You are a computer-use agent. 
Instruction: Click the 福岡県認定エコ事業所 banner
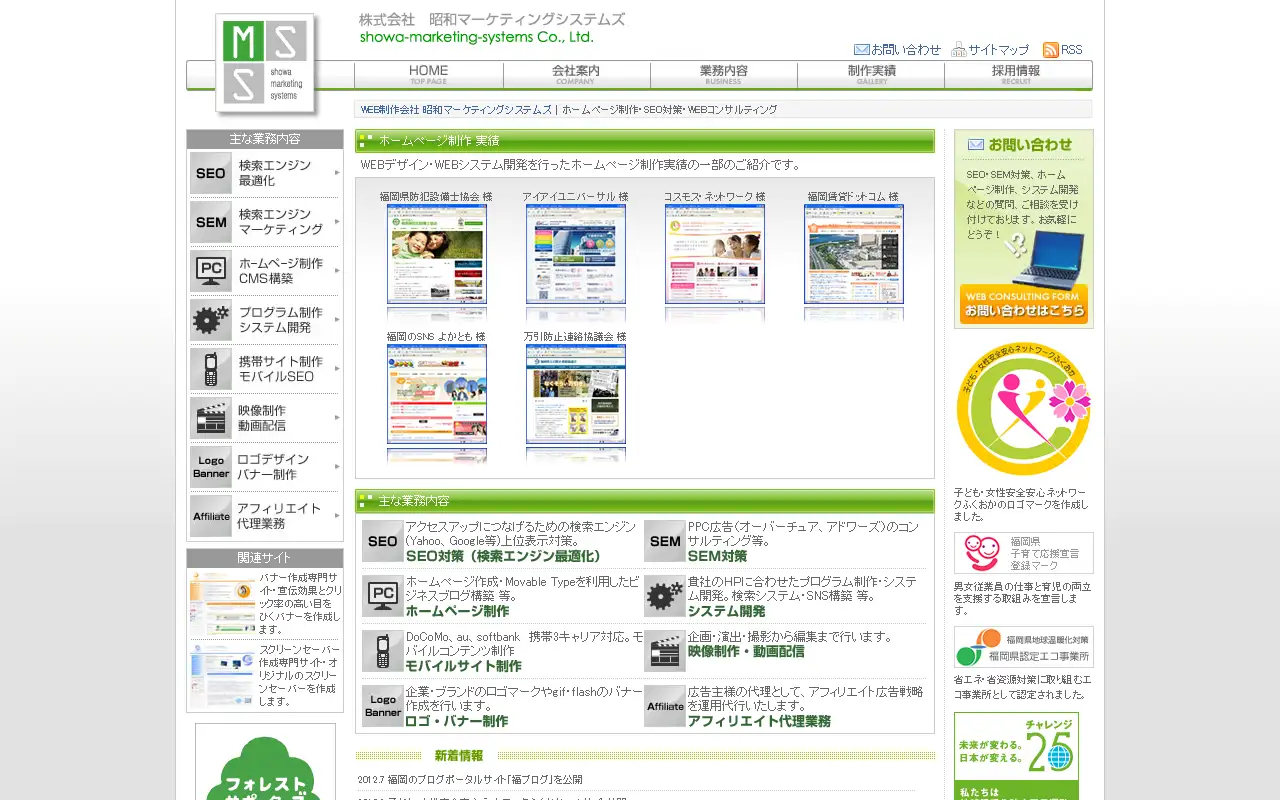click(1024, 647)
